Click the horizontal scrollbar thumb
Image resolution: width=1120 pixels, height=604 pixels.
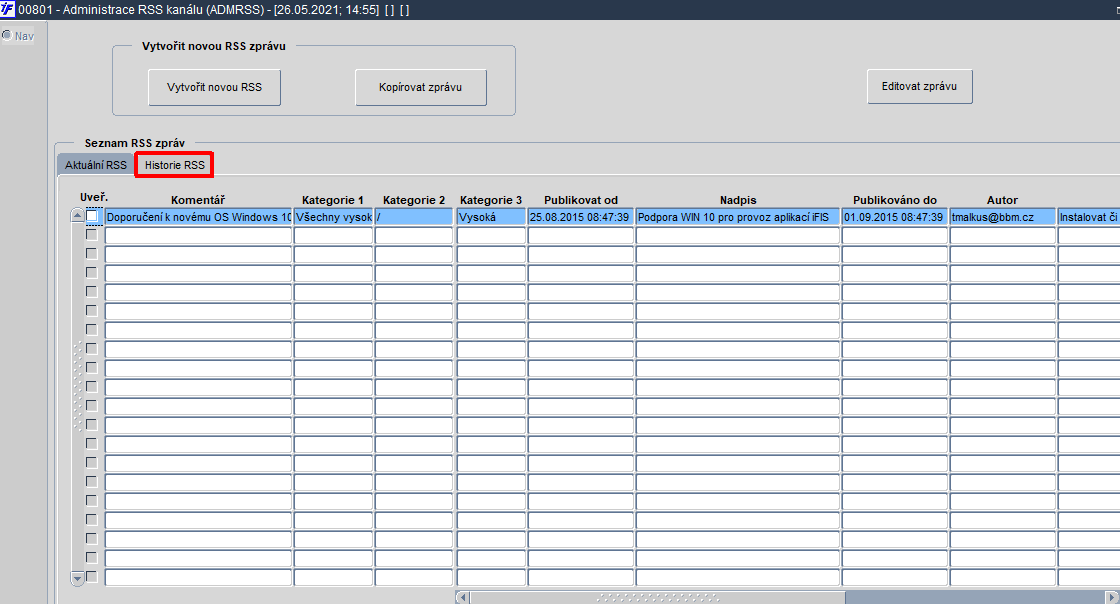tap(658, 598)
